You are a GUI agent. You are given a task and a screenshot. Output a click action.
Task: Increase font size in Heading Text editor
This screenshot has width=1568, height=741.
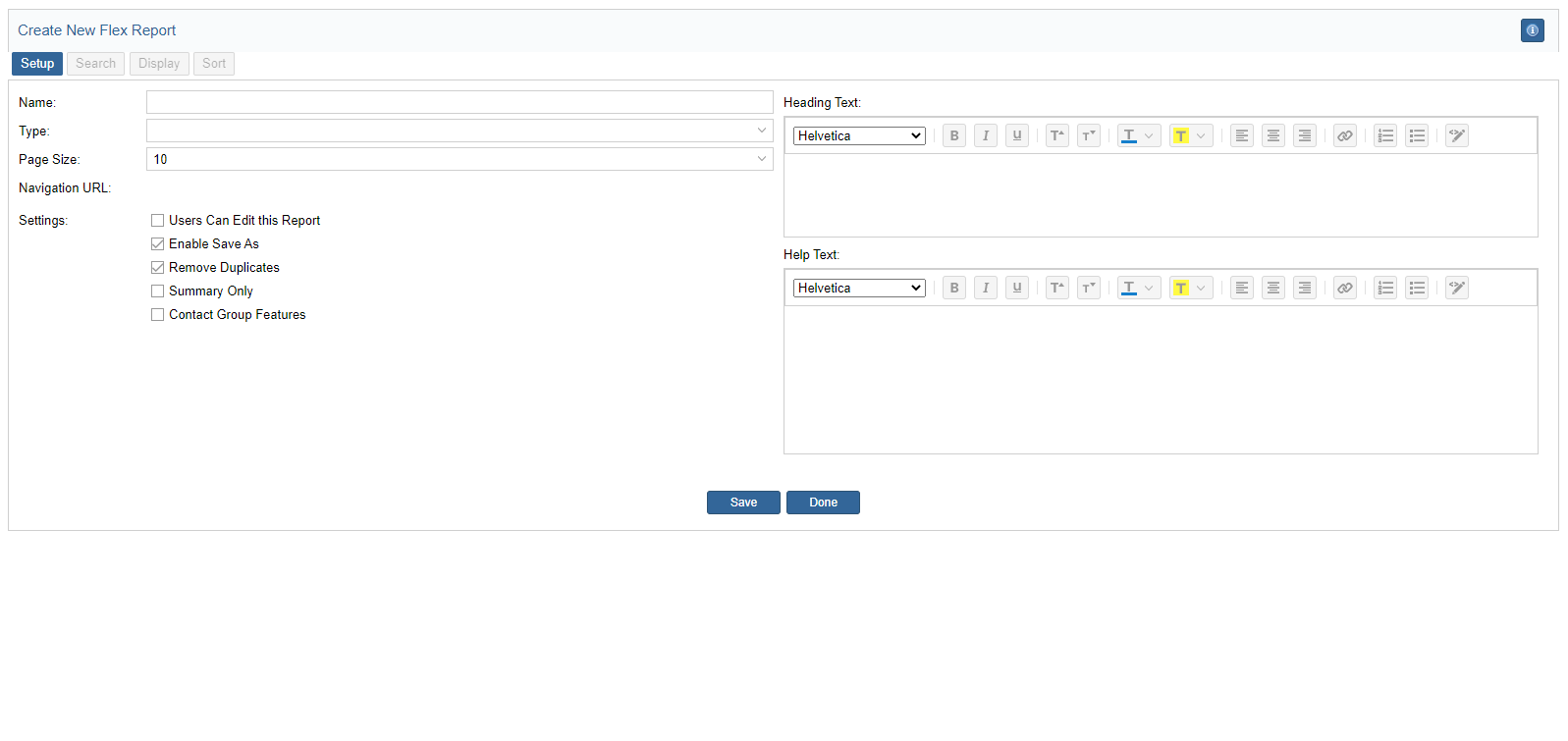[x=1056, y=136]
